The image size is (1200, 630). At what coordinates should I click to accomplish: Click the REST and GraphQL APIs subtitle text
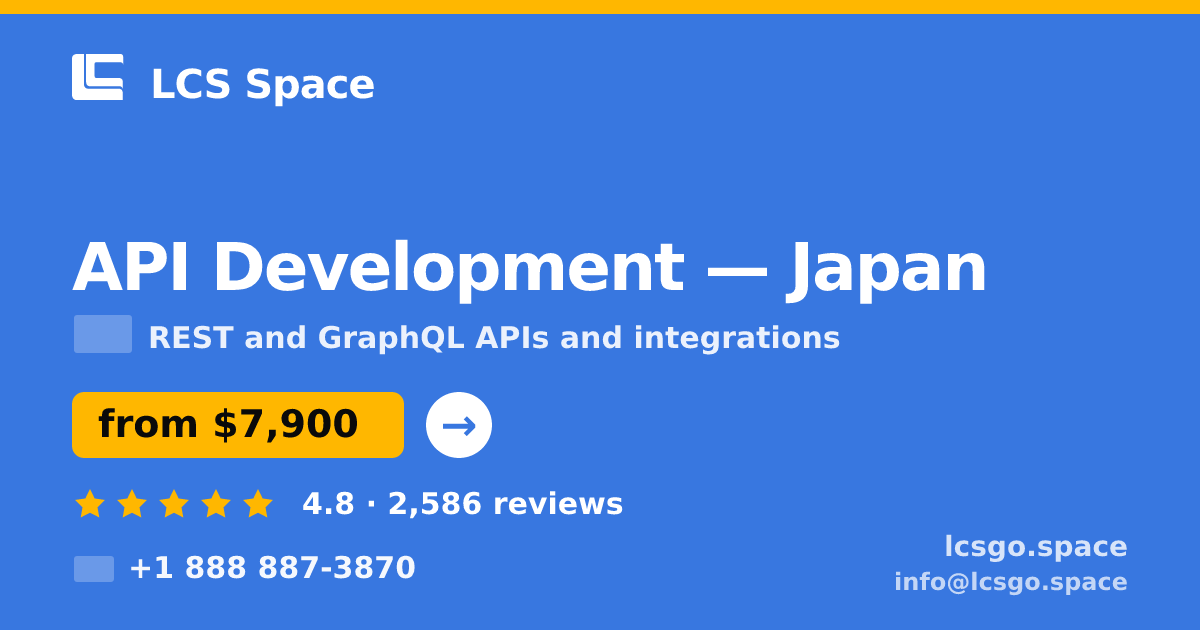tap(494, 338)
